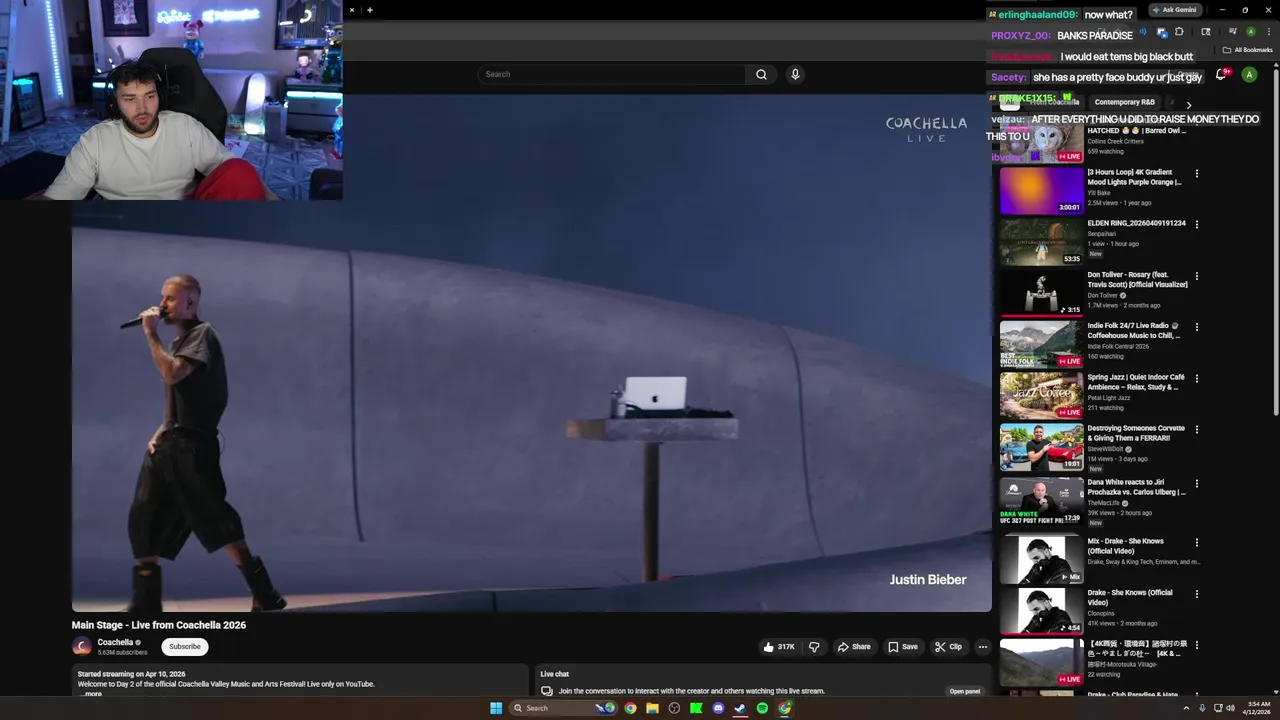Viewport: 1280px width, 720px height.
Task: Play Destroying Someones Corvette thumbnail
Action: [x=1041, y=446]
